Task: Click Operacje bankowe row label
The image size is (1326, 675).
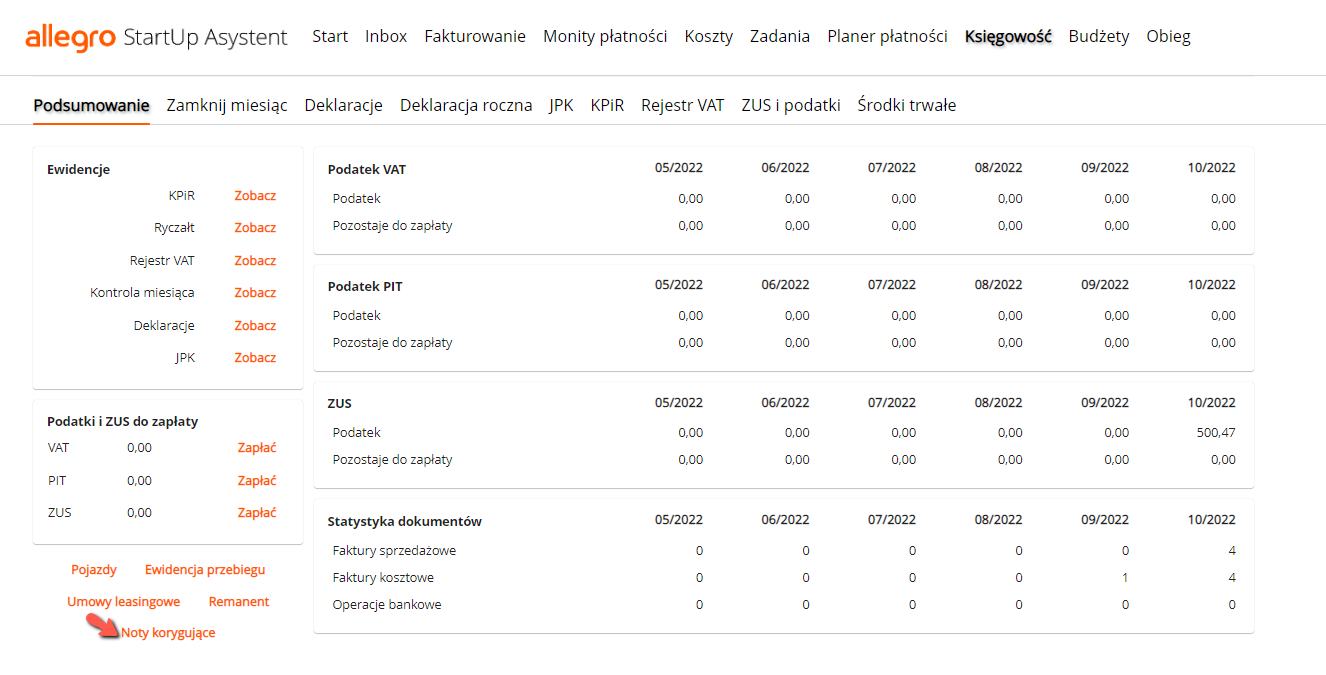Action: pyautogui.click(x=387, y=604)
